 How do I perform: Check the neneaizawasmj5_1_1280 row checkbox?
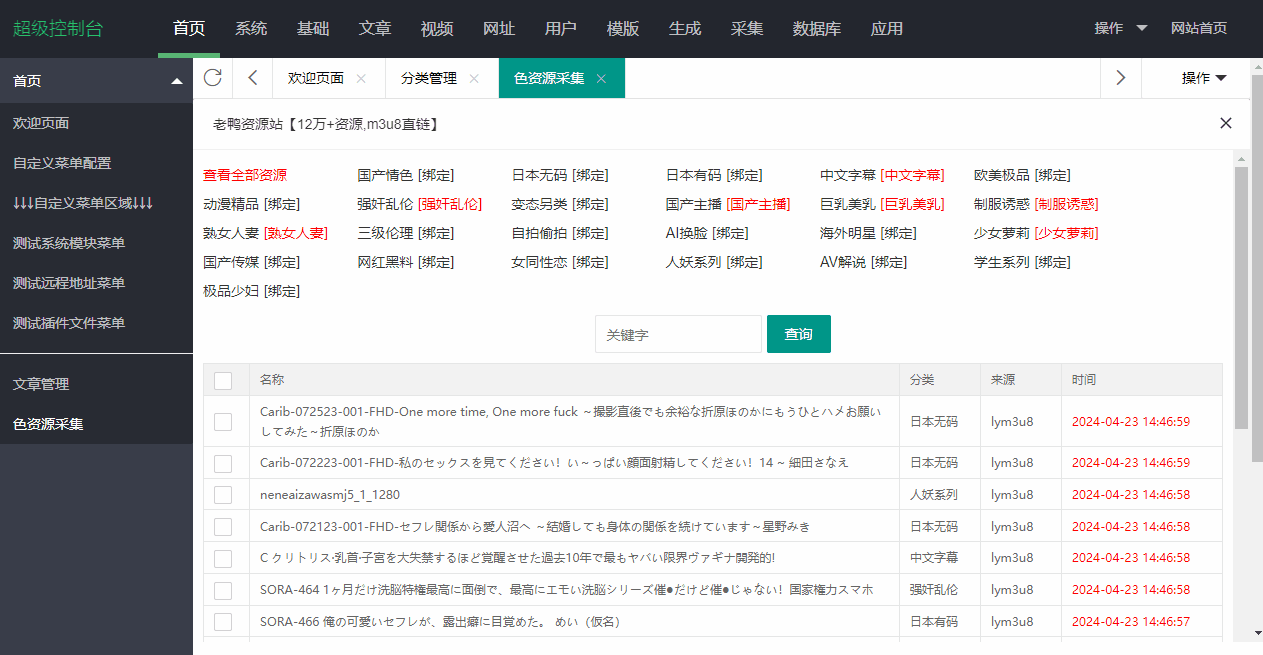tap(223, 495)
